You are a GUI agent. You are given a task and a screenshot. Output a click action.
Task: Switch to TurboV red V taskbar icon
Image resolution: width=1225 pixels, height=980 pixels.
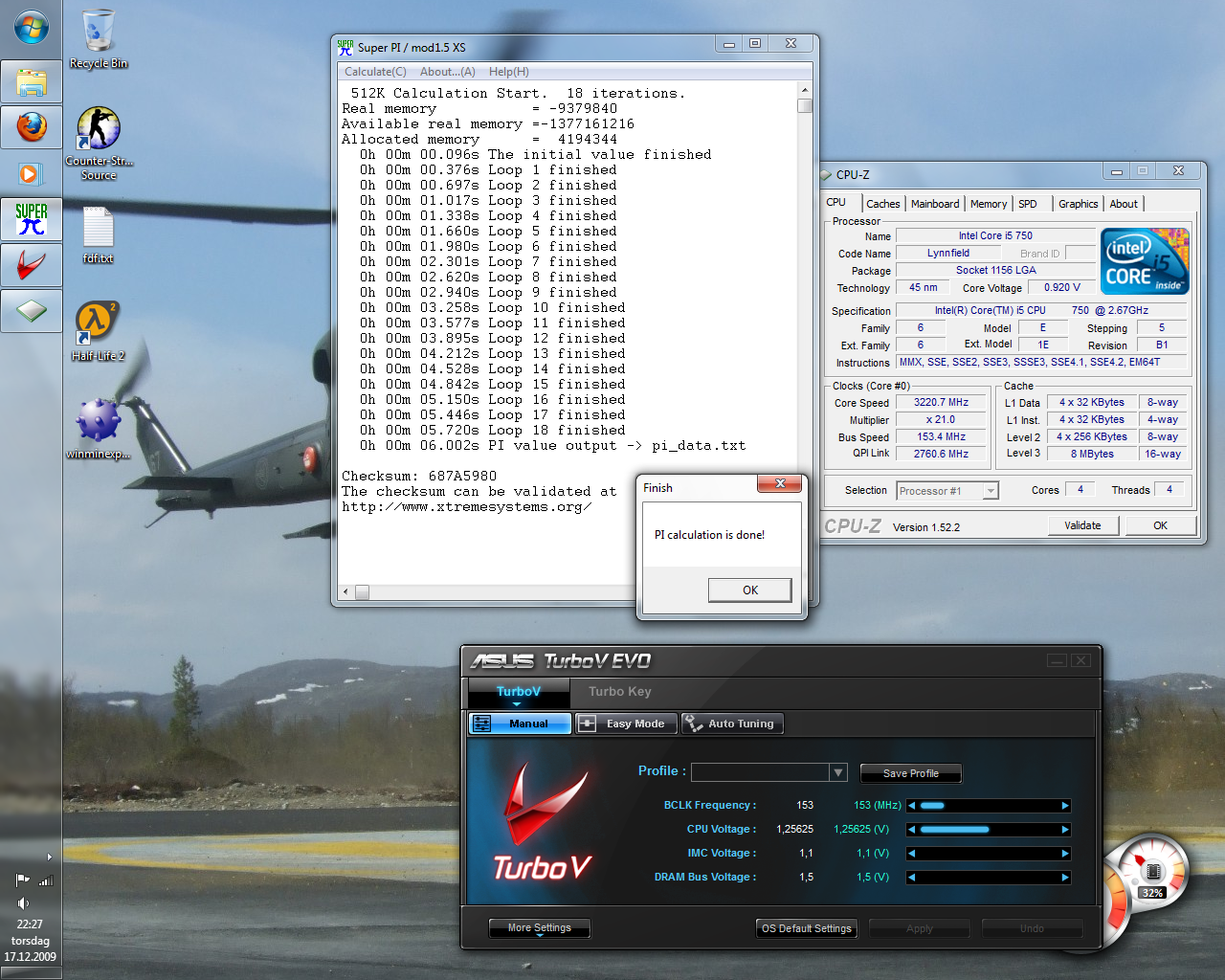point(32,265)
